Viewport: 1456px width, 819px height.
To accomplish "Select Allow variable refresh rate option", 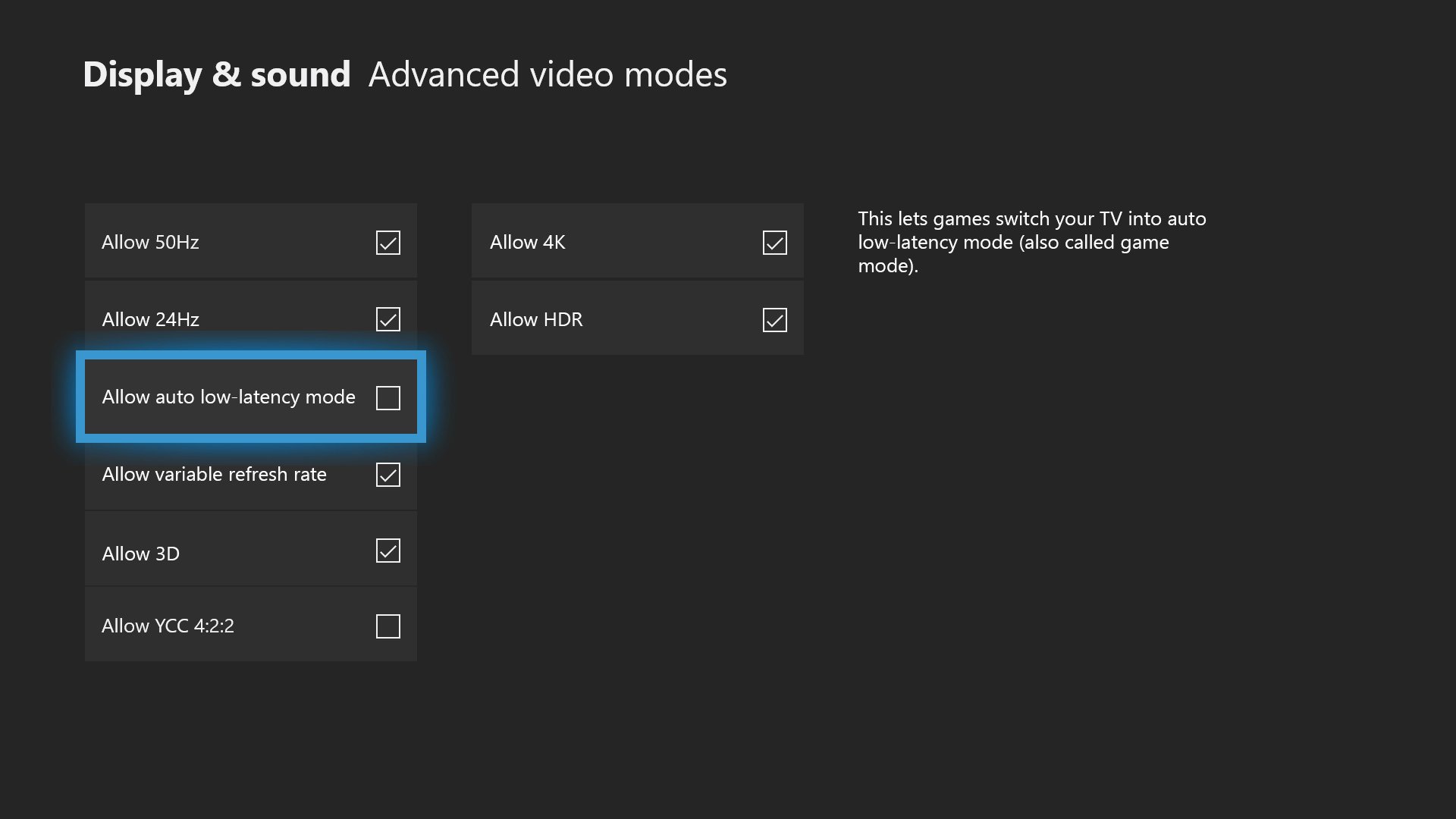I will (250, 473).
